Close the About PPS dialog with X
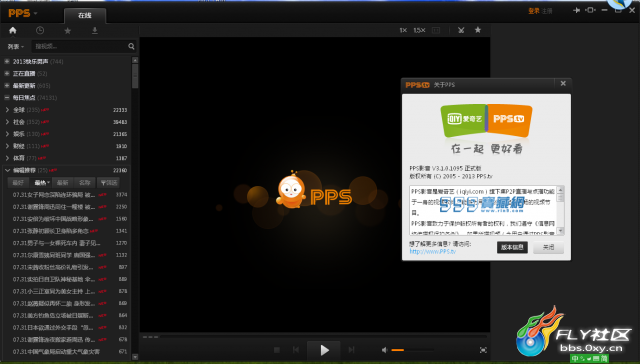Image resolution: width=640 pixels, height=364 pixels. coord(563,83)
